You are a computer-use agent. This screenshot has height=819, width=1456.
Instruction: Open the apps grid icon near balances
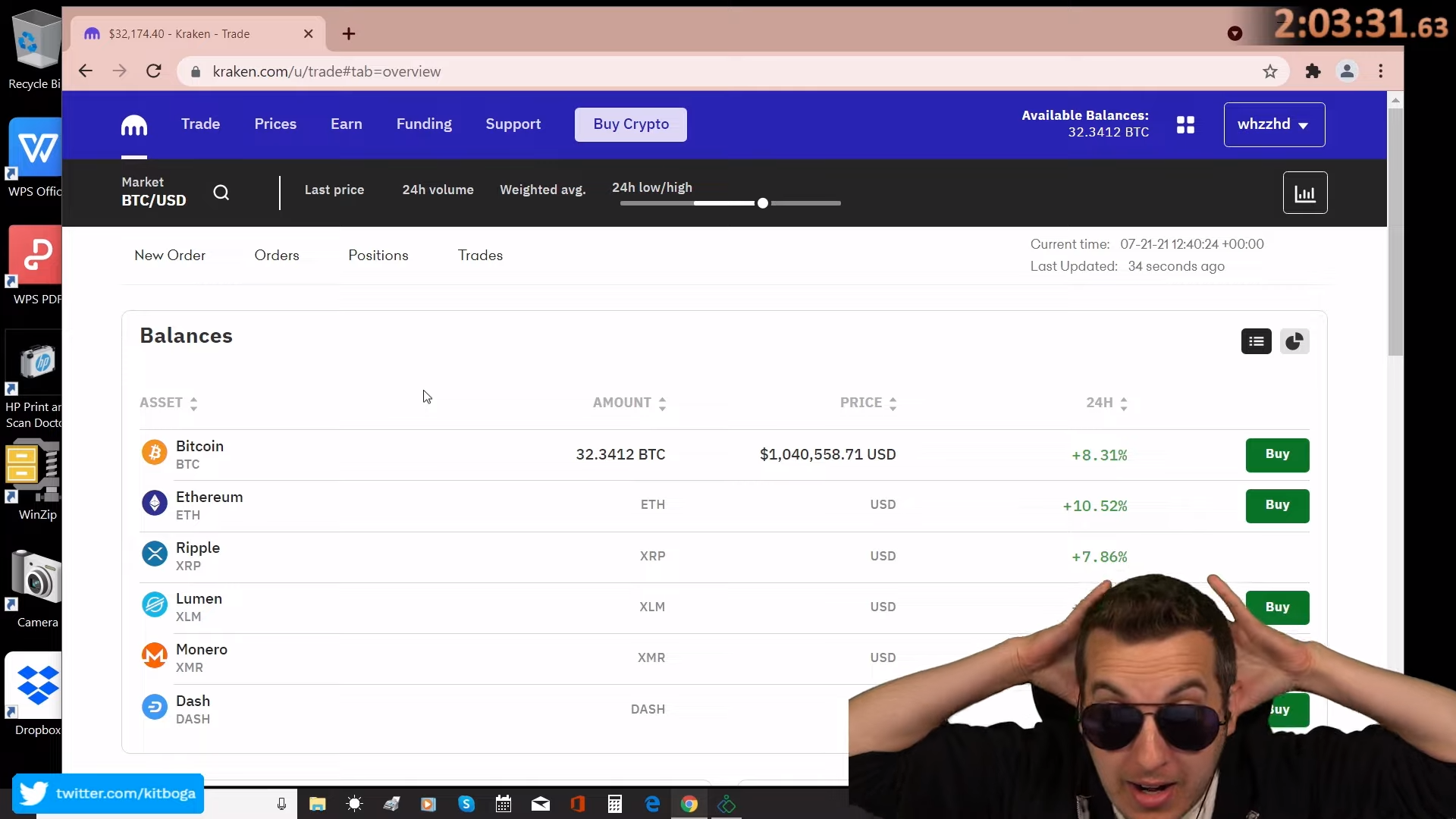(x=1185, y=124)
